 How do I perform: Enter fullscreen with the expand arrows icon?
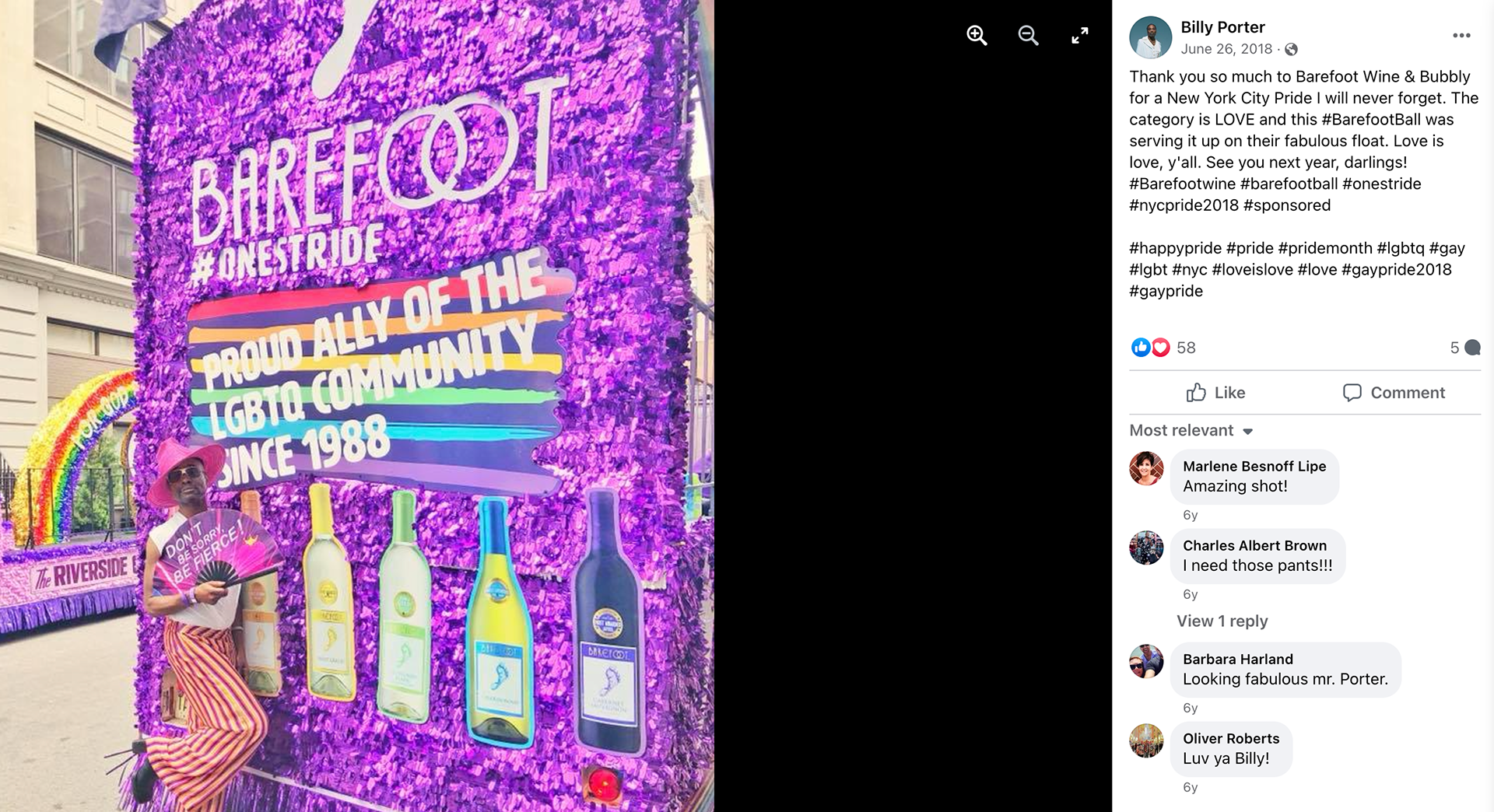[x=1080, y=35]
